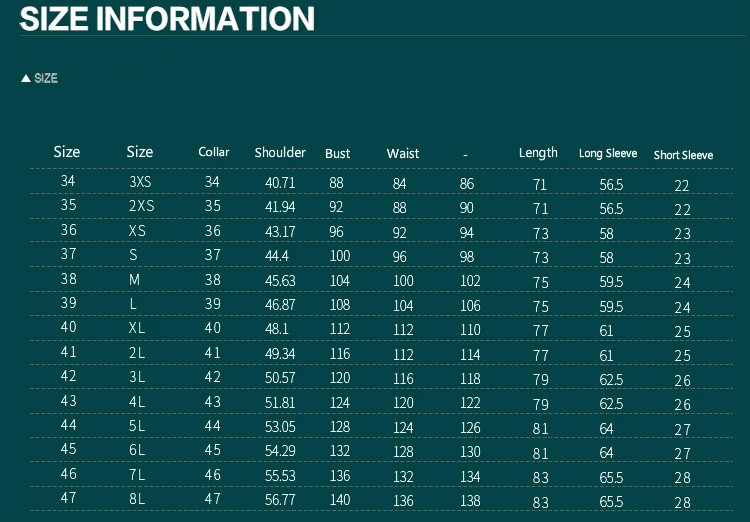Click short sleeve 28 in the 8L row
750x522 pixels.
tap(683, 502)
